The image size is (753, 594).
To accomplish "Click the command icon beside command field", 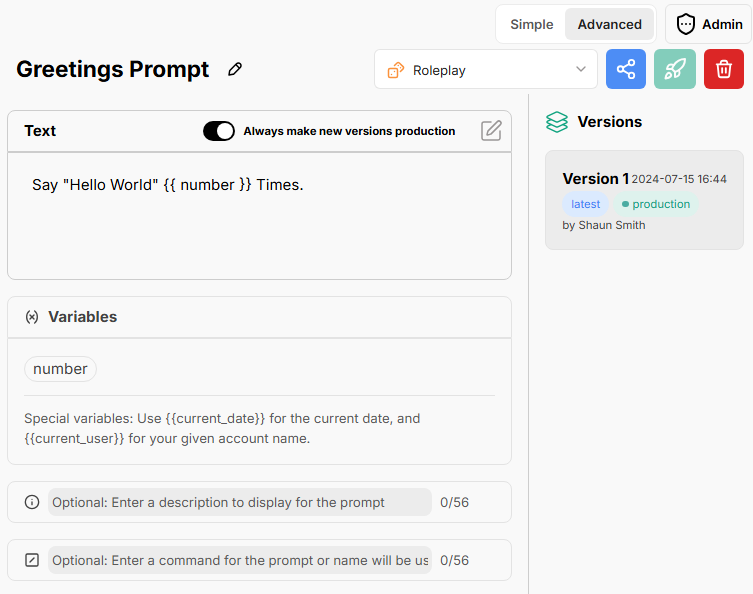I will coord(31,560).
